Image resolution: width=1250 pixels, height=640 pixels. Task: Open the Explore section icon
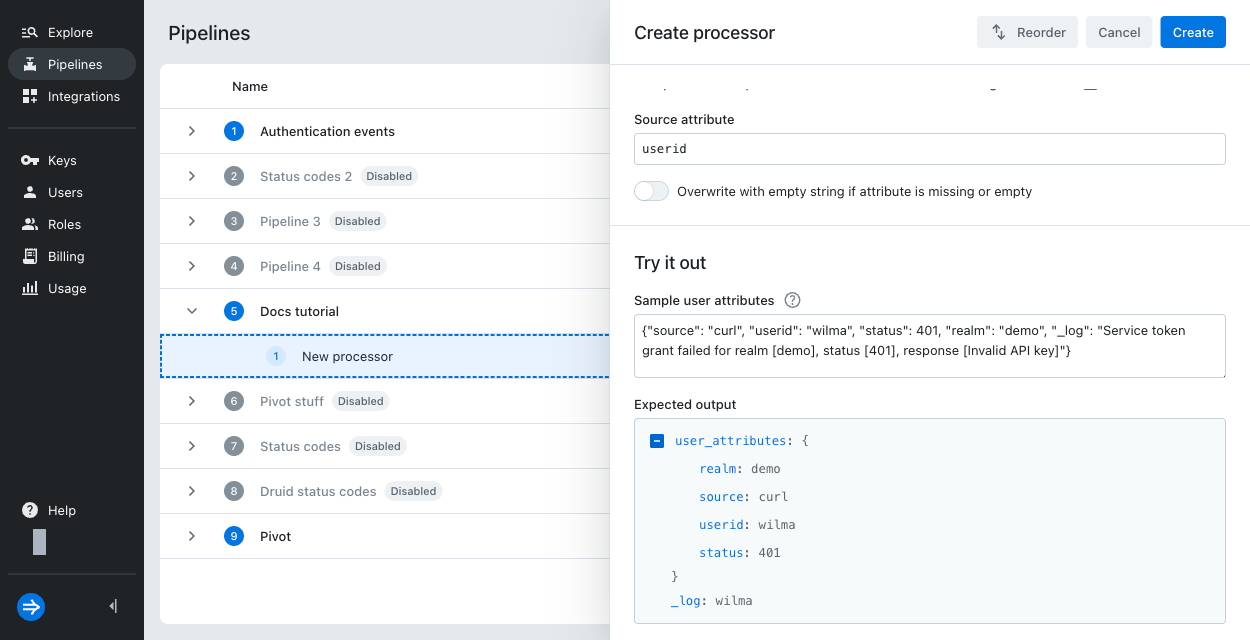click(31, 32)
